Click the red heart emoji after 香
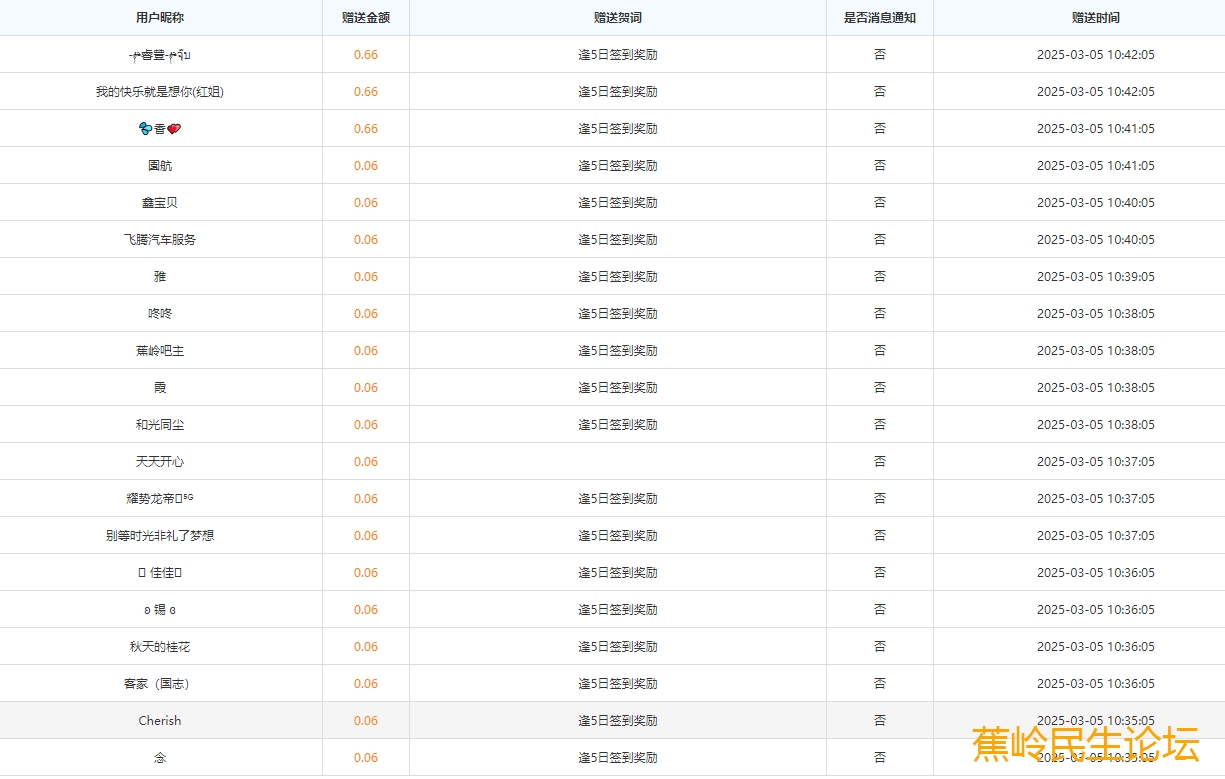Viewport: 1225px width, 779px height. click(174, 129)
